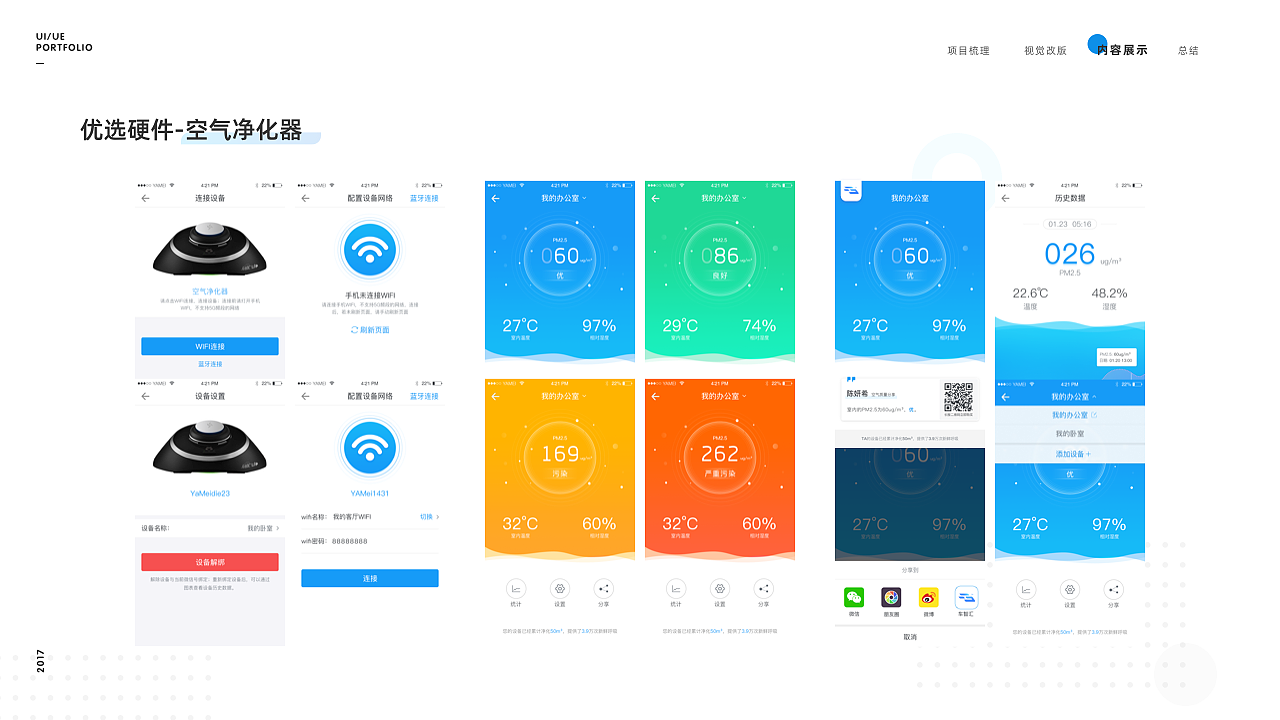
Task: Tap 蓝牙连接 on unconnected WiFi screen header
Action: (424, 198)
